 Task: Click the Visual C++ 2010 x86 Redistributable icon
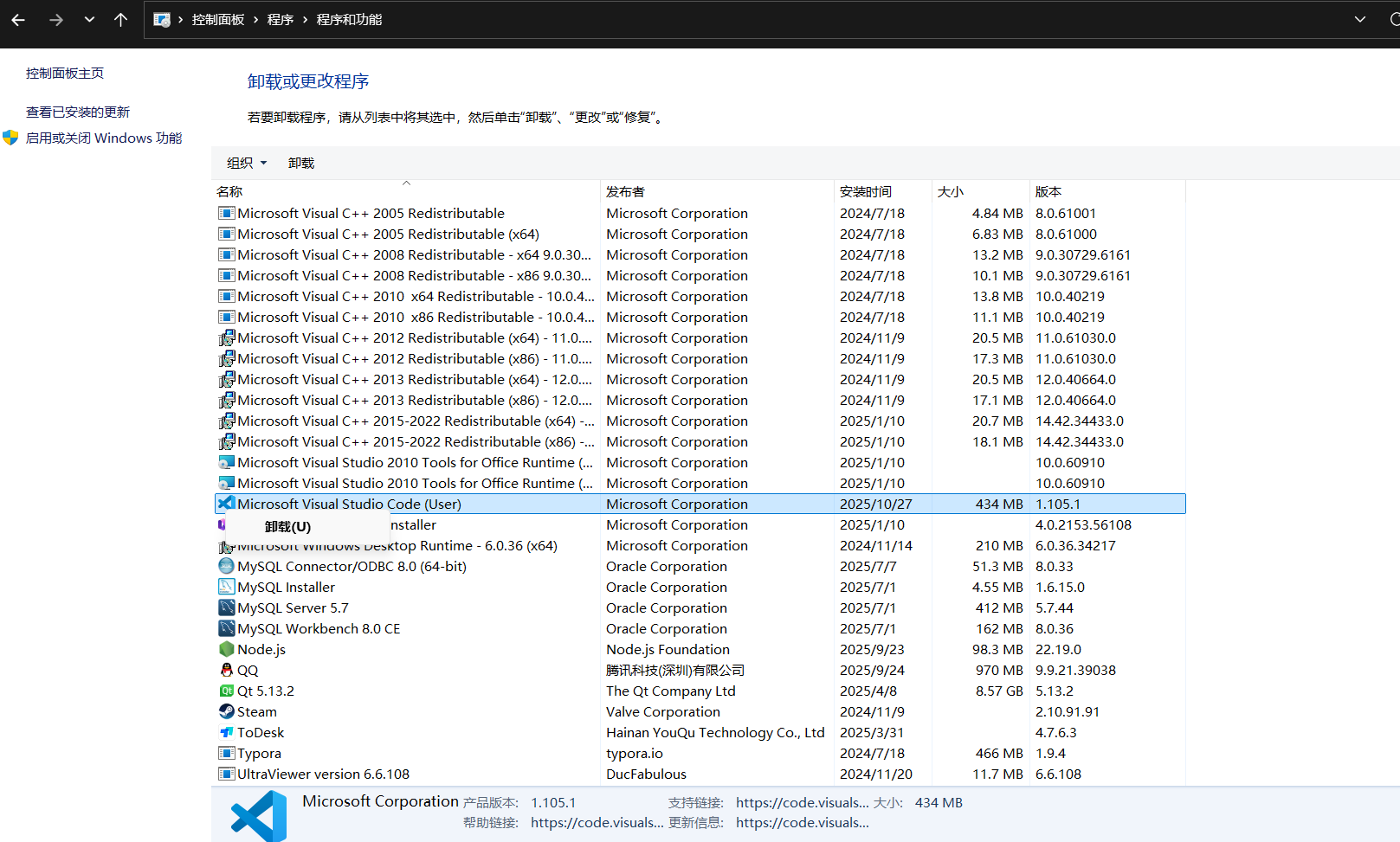(226, 317)
